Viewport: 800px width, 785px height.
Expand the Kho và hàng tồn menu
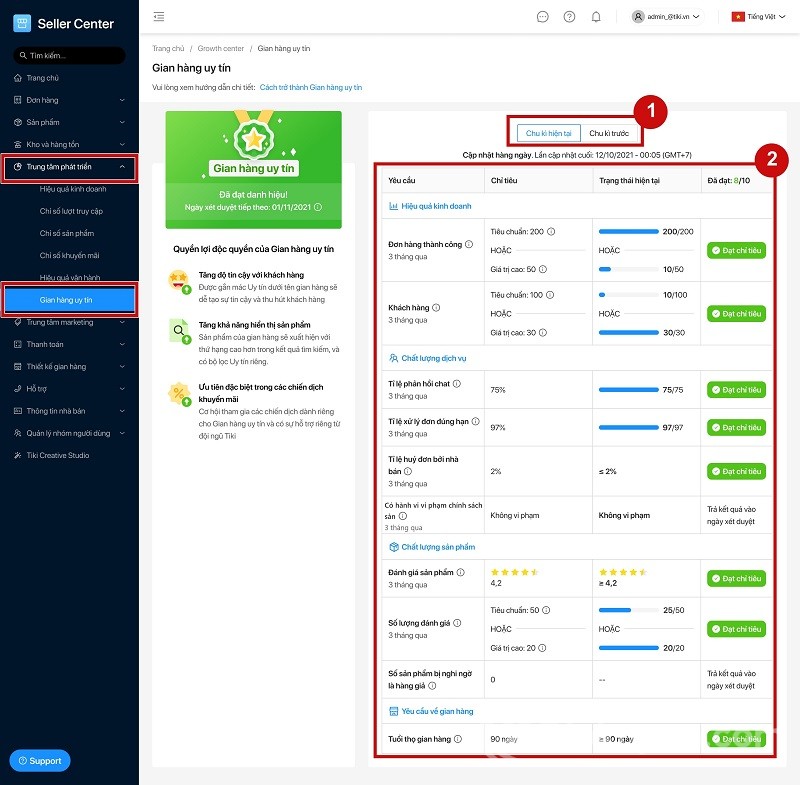point(122,144)
